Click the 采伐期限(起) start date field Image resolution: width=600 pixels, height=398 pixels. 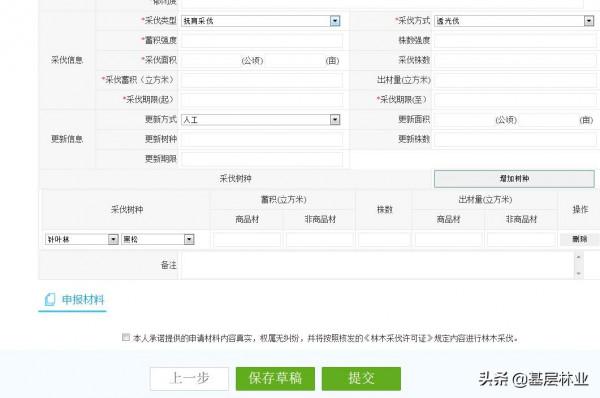click(x=262, y=100)
